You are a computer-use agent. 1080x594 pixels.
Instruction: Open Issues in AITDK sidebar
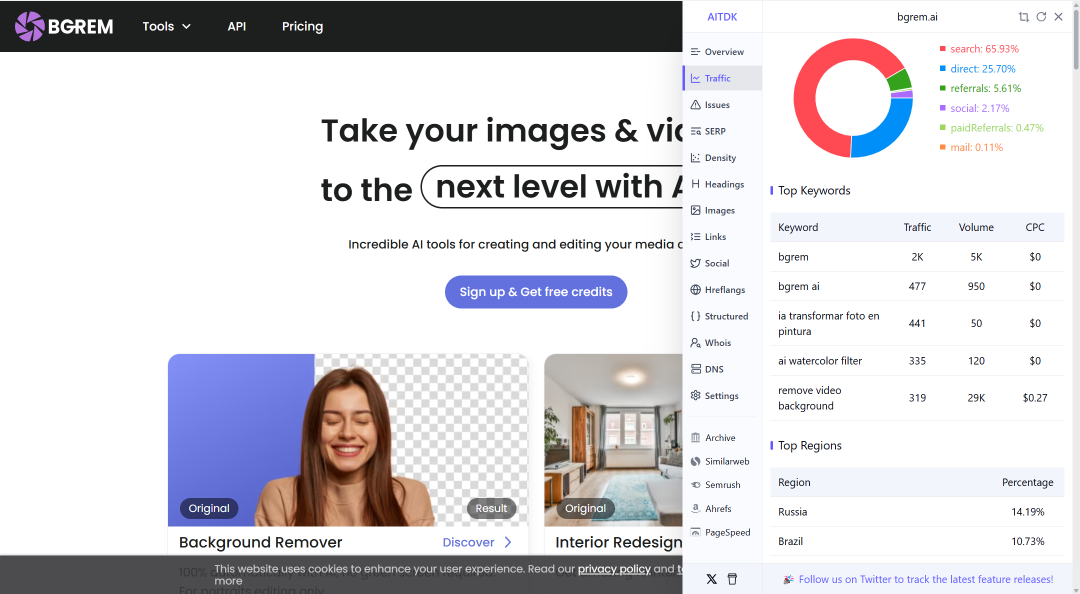coord(722,105)
